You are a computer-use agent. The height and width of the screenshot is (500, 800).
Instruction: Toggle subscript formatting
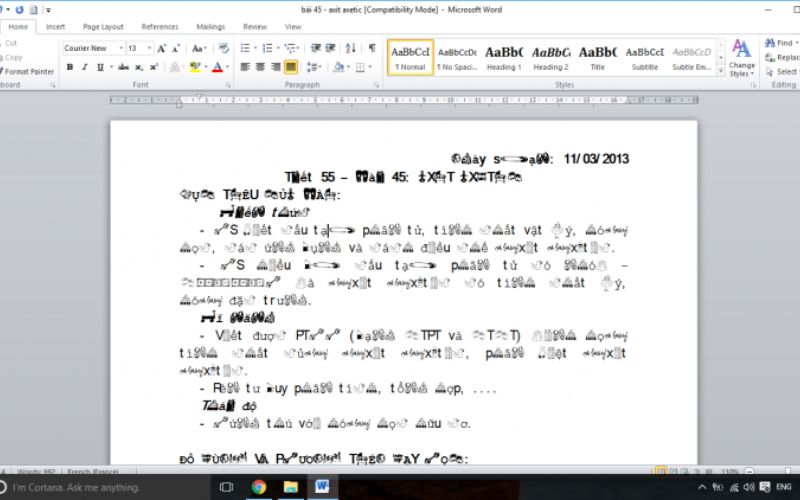pos(138,67)
